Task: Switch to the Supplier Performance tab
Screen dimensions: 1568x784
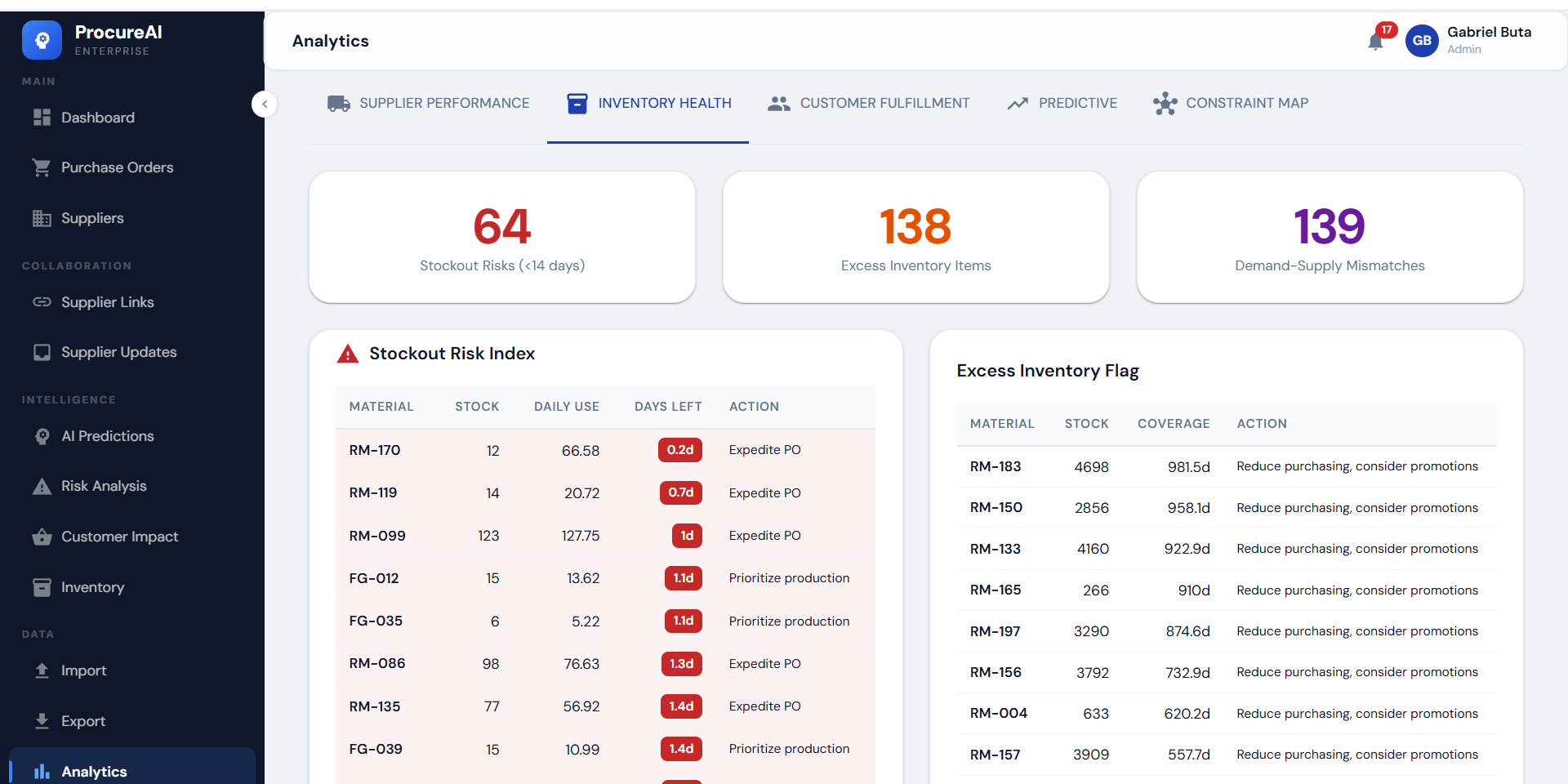Action: (x=427, y=103)
